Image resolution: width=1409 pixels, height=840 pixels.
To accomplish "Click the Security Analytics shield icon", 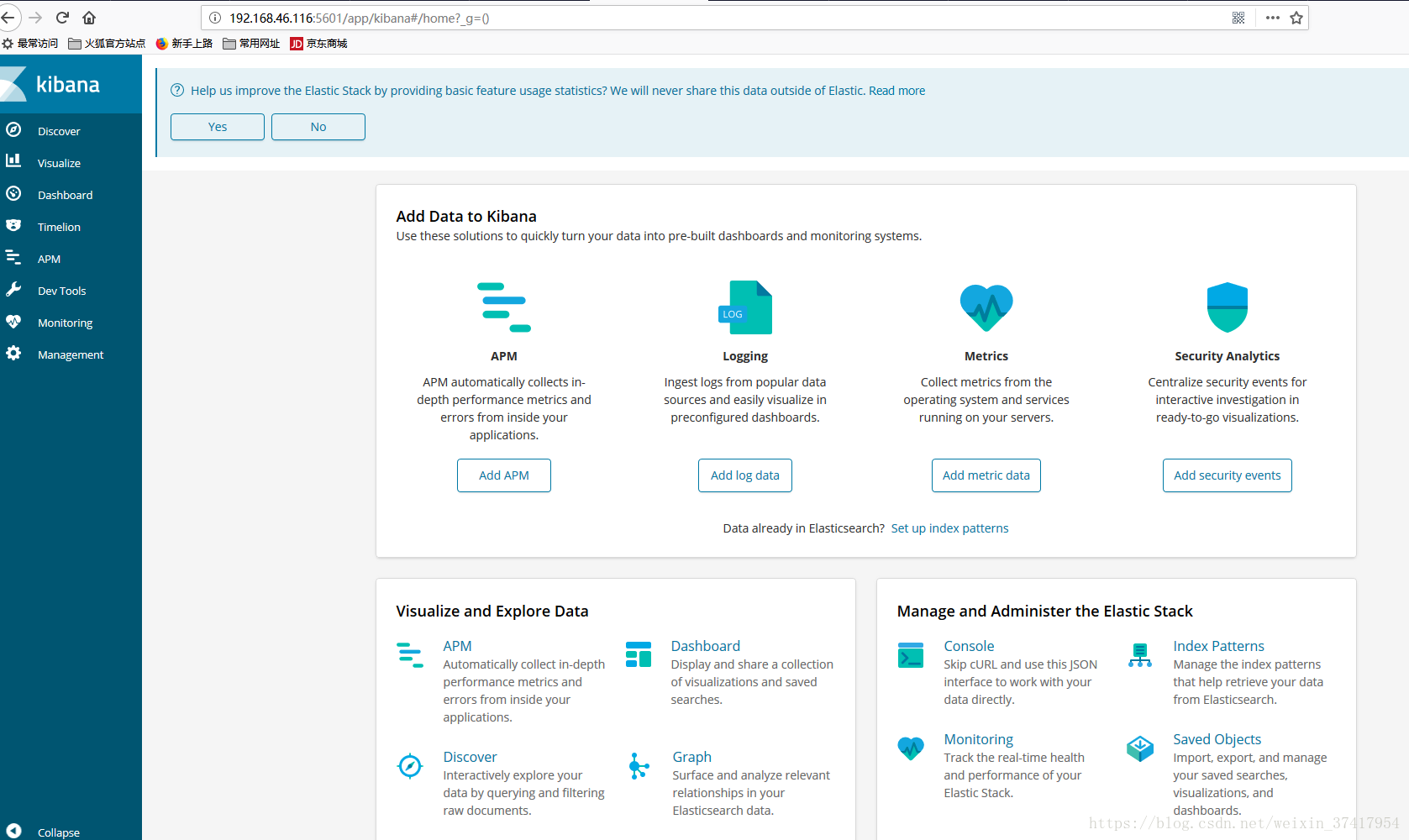I will point(1228,307).
